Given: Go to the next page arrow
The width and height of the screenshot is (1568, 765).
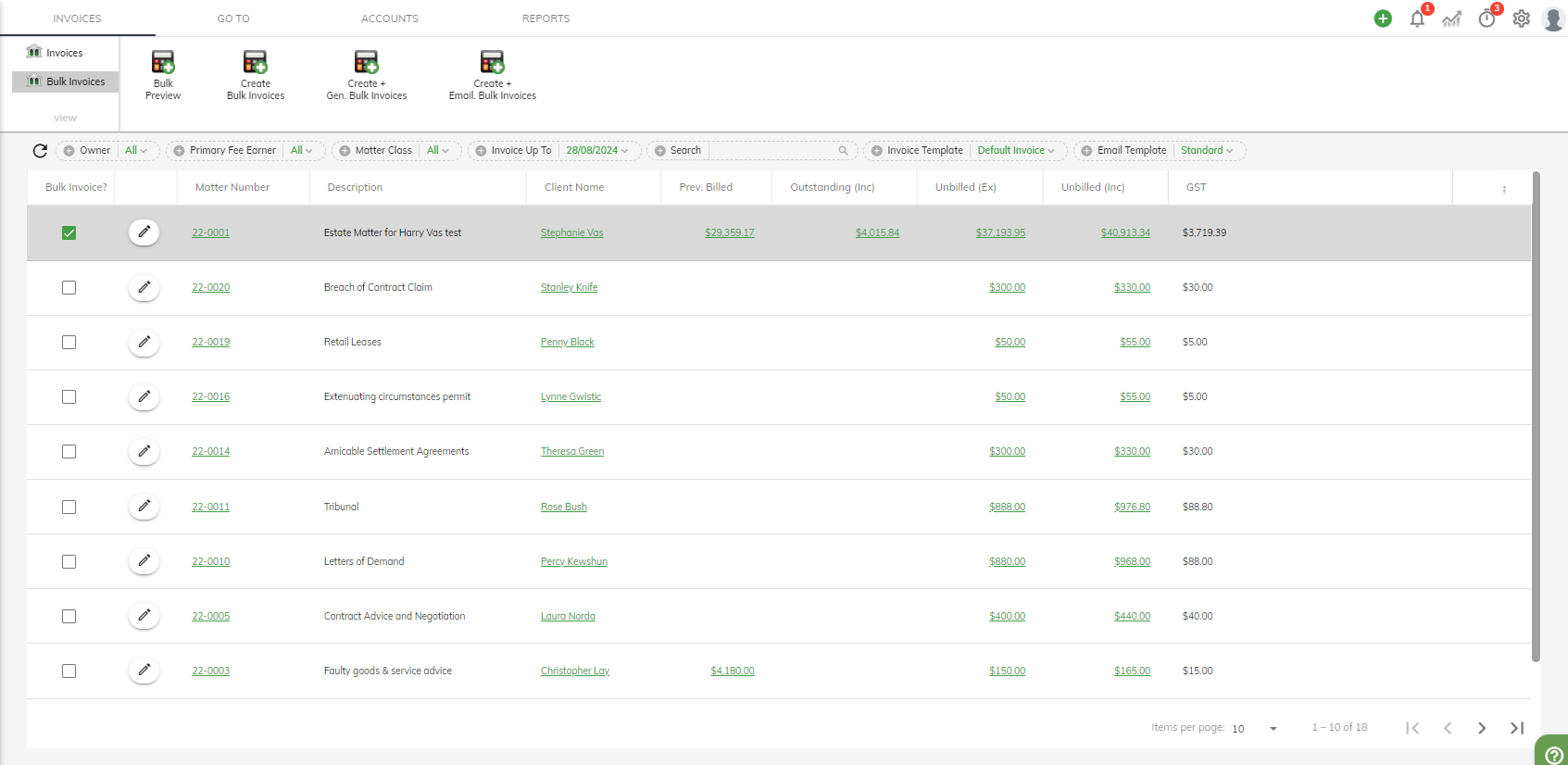Looking at the screenshot, I should [1482, 728].
